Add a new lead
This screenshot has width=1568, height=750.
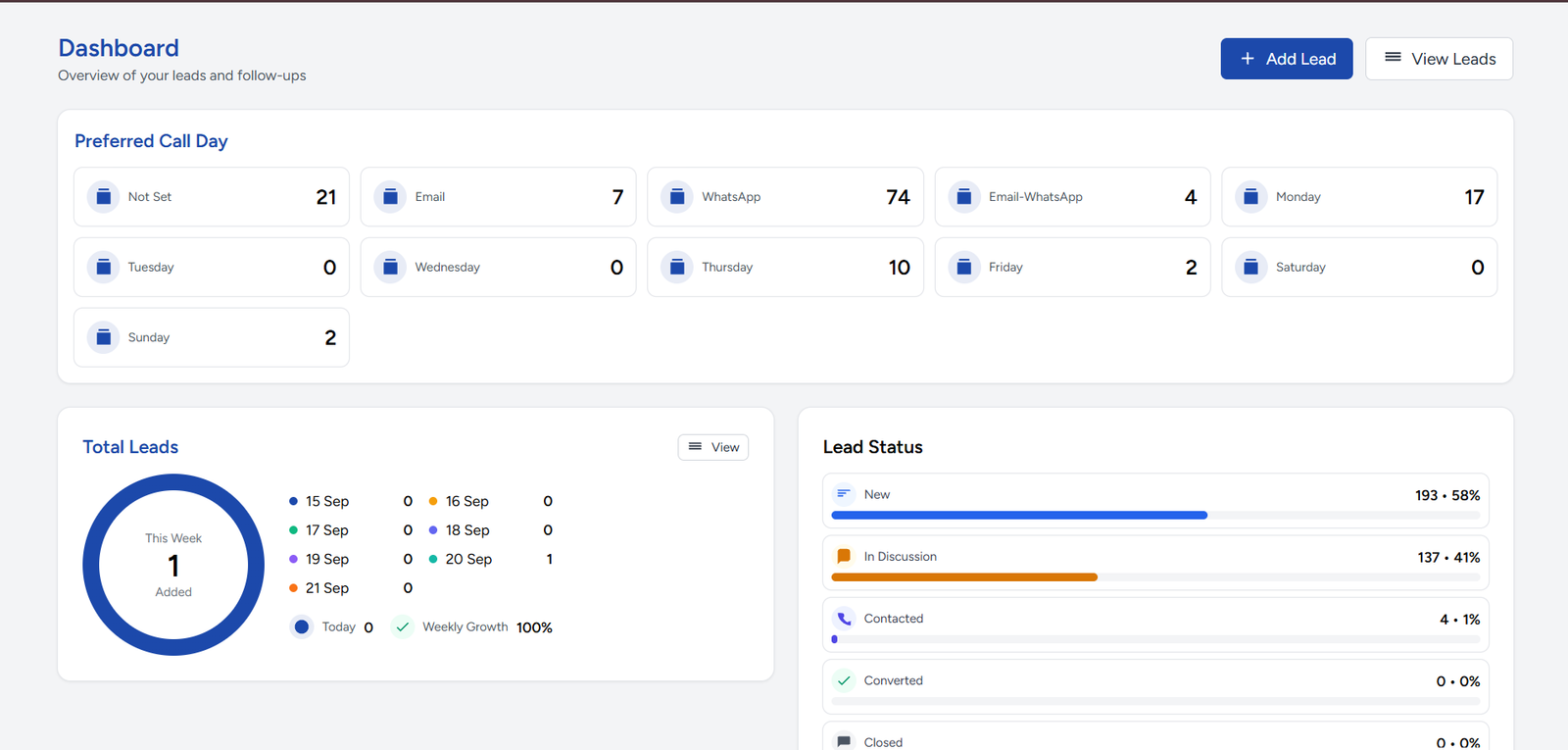(1287, 59)
